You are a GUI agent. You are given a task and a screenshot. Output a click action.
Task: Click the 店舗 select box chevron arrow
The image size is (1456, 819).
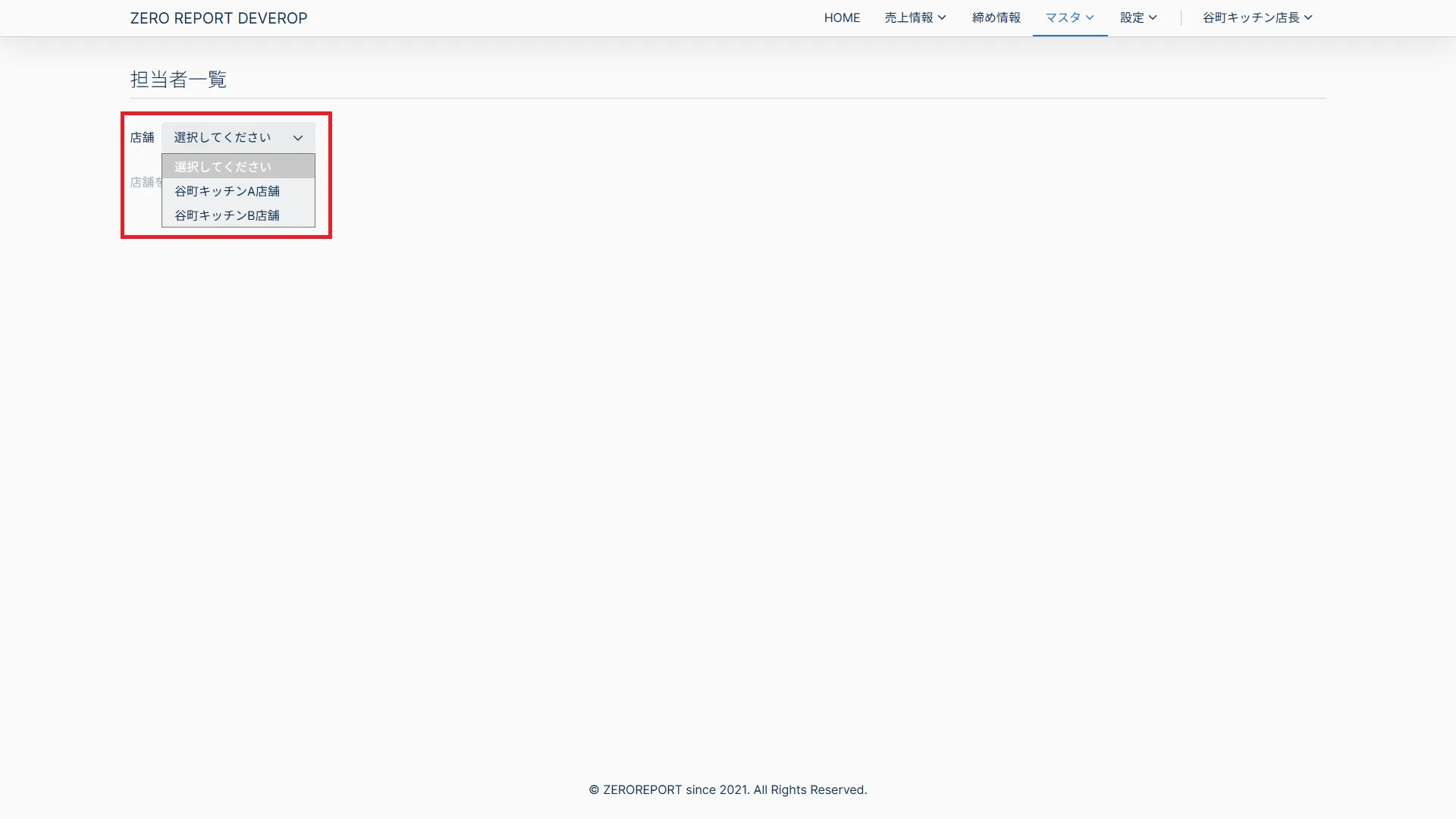(x=298, y=138)
